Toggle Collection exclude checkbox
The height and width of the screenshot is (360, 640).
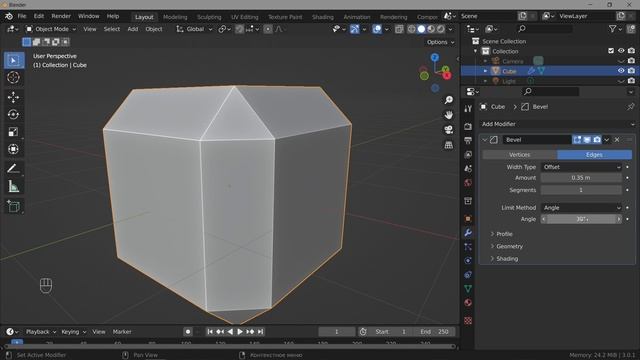click(611, 51)
